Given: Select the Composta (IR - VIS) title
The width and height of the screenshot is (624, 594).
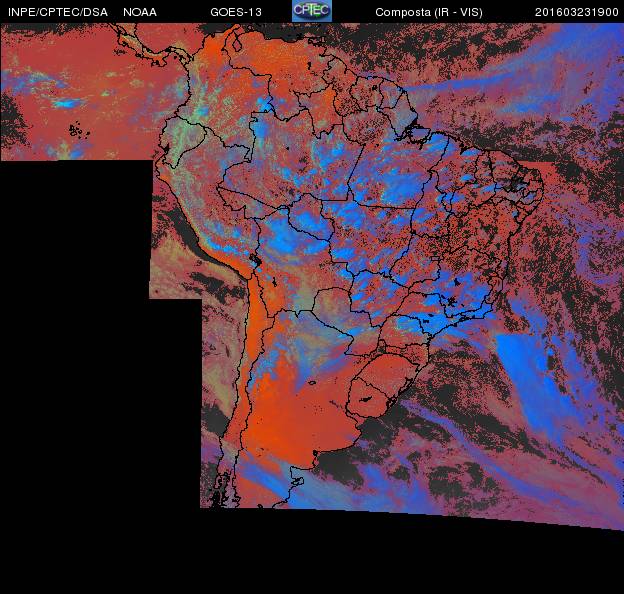Looking at the screenshot, I should tap(429, 12).
